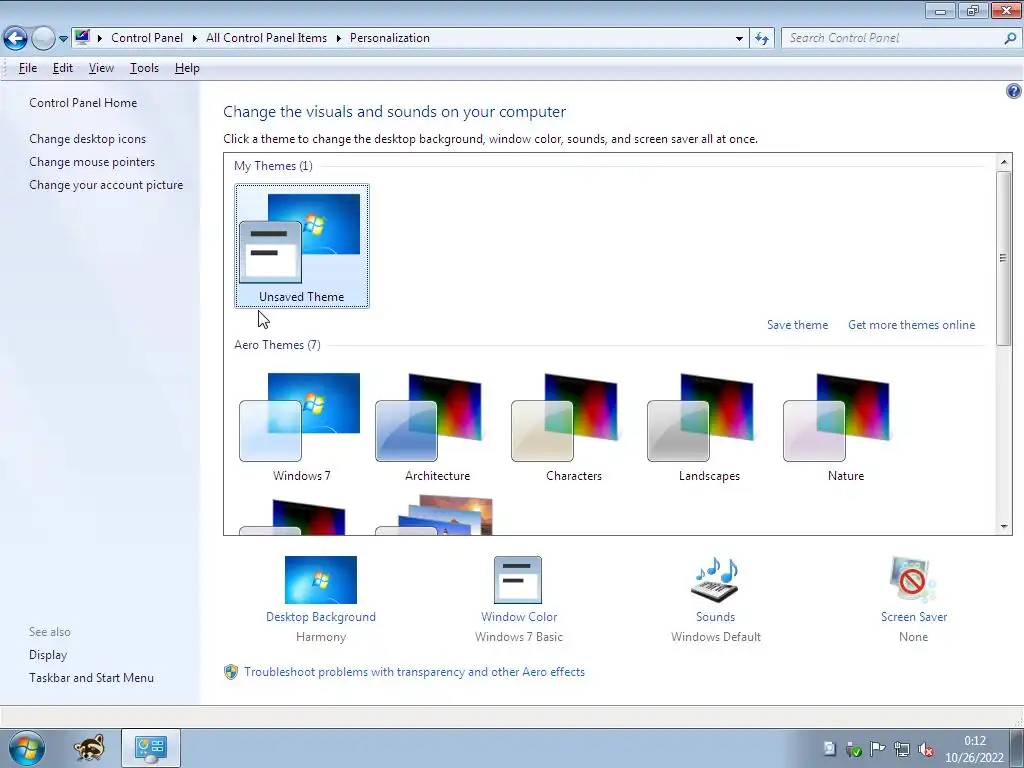
Task: Click the Action Center flag tray icon
Action: click(877, 749)
